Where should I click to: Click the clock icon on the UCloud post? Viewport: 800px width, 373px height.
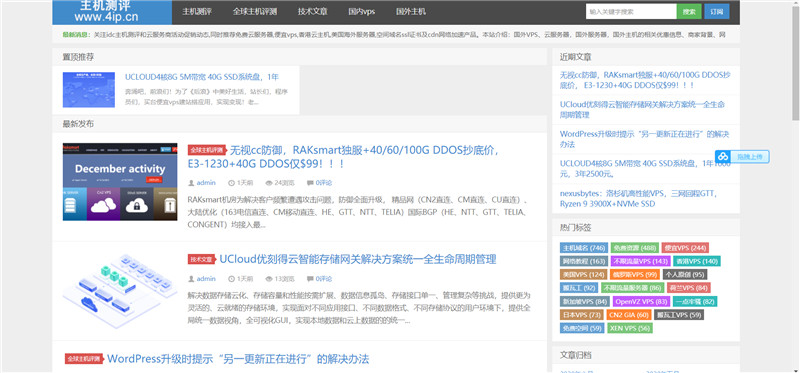pos(231,279)
